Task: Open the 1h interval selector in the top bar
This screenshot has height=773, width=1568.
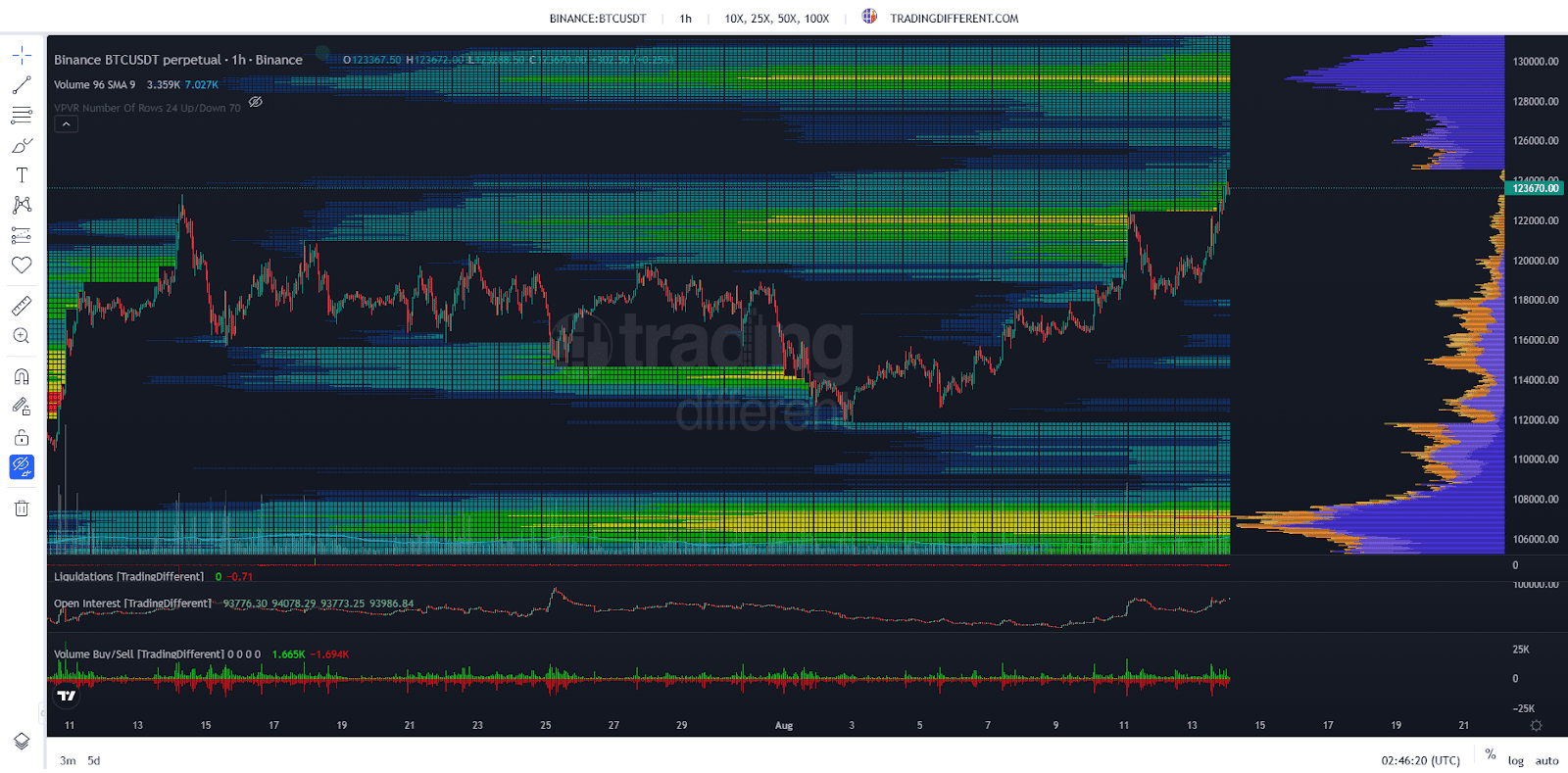Action: (686, 19)
